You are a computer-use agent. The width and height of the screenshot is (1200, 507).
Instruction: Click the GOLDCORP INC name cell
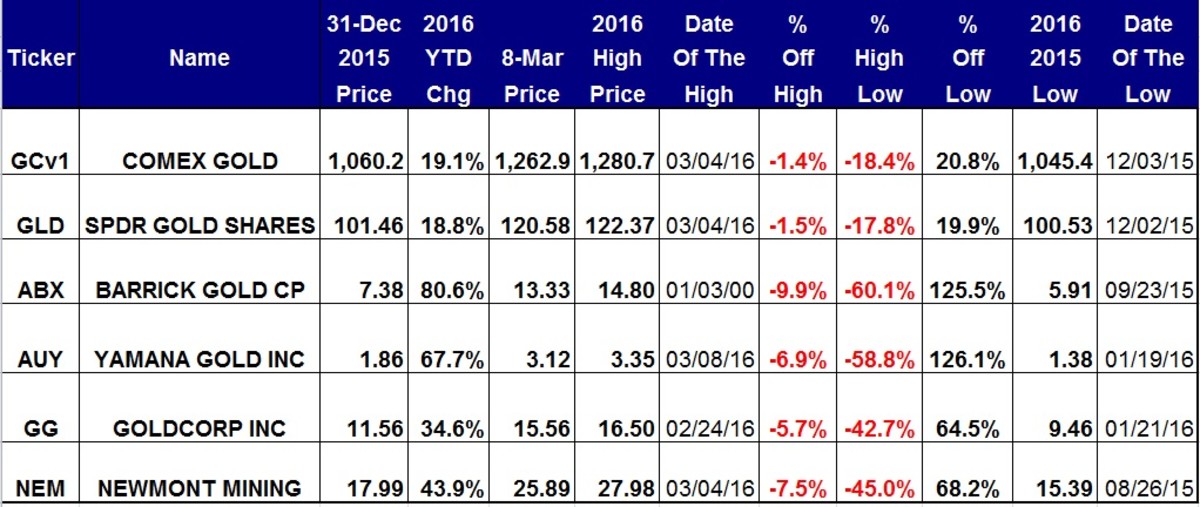point(199,428)
